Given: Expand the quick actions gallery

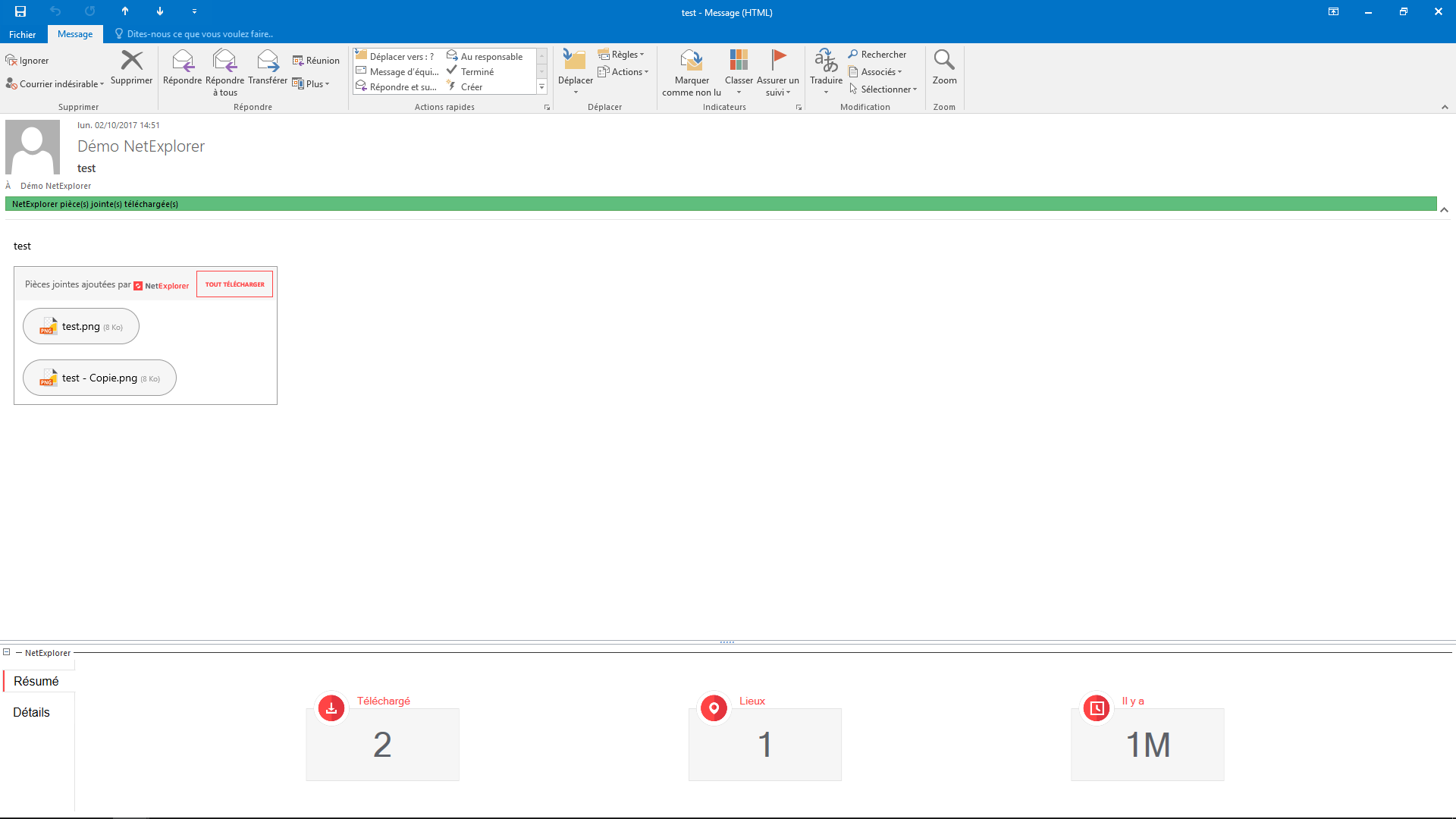Looking at the screenshot, I should tap(542, 87).
